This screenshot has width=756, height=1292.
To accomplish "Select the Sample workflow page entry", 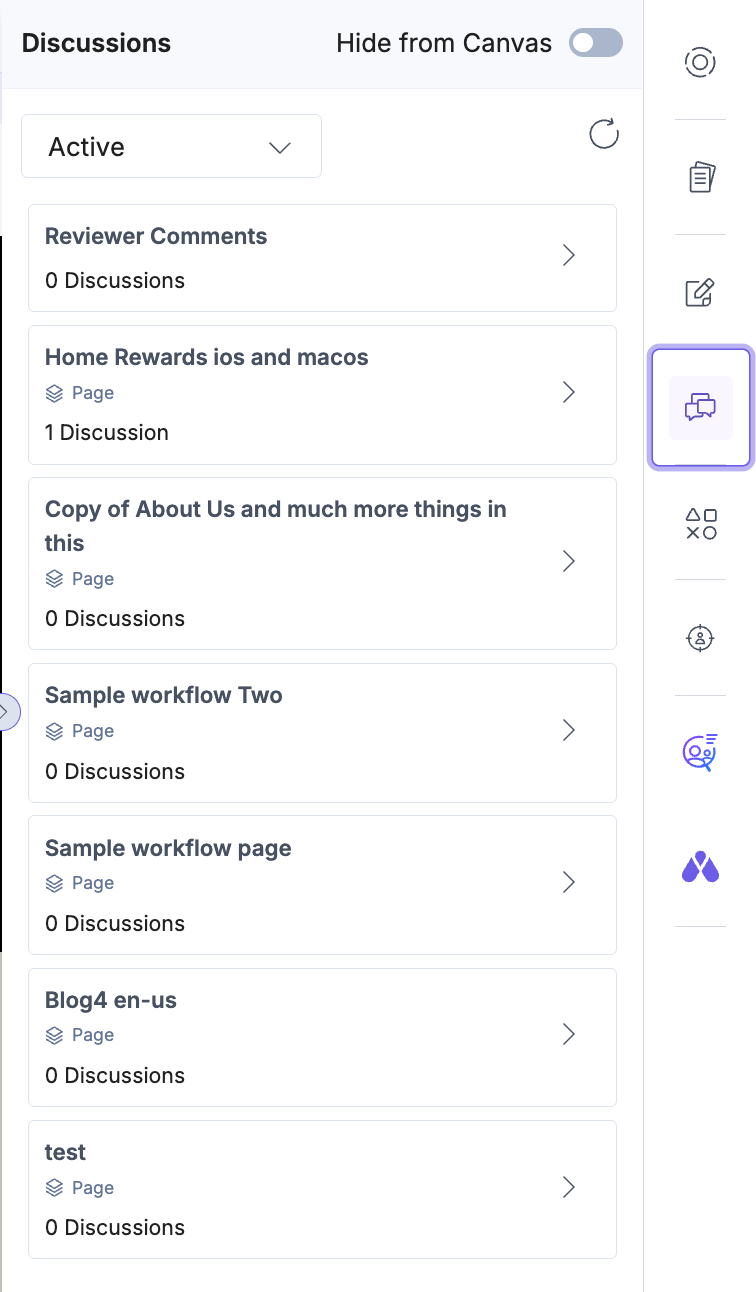I will (x=322, y=884).
